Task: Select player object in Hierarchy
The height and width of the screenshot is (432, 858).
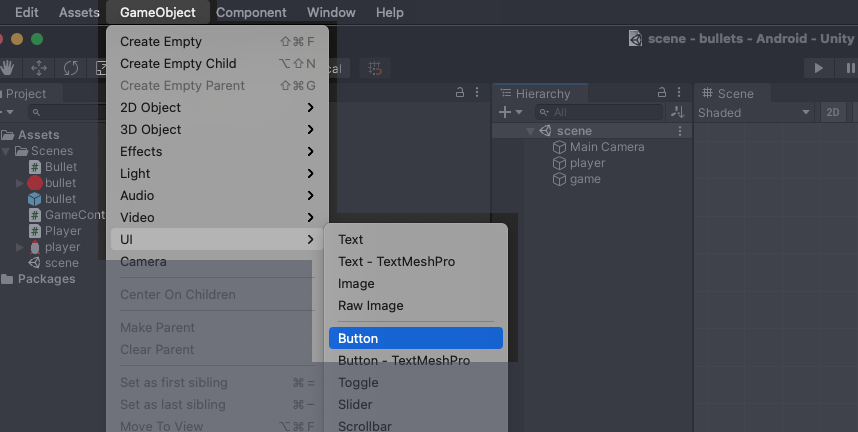Action: tap(578, 163)
